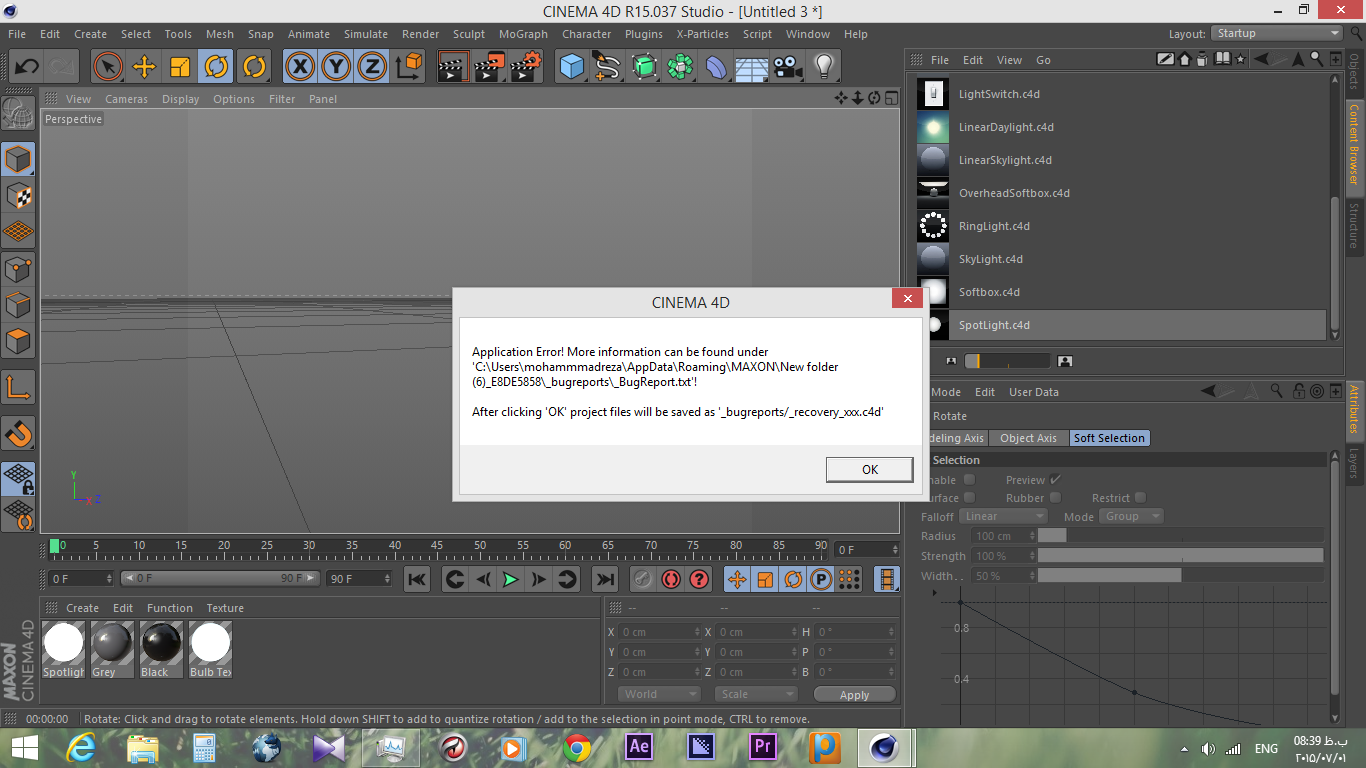Select the Move tool in top toolbar
Viewport: 1366px width, 768px height.
144,67
